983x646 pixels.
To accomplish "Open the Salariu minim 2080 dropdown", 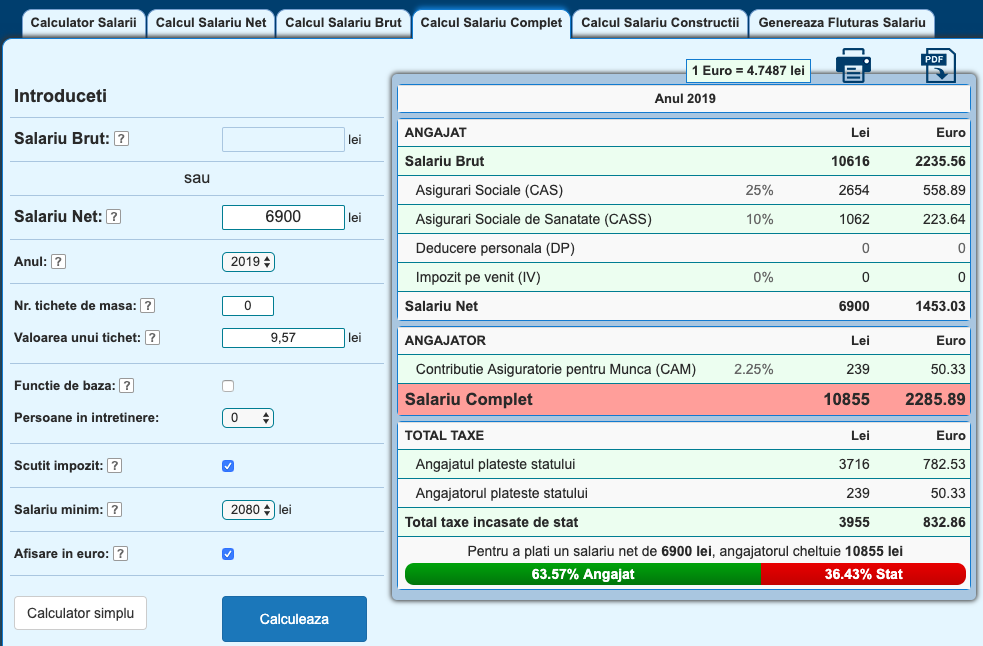I will tap(248, 510).
